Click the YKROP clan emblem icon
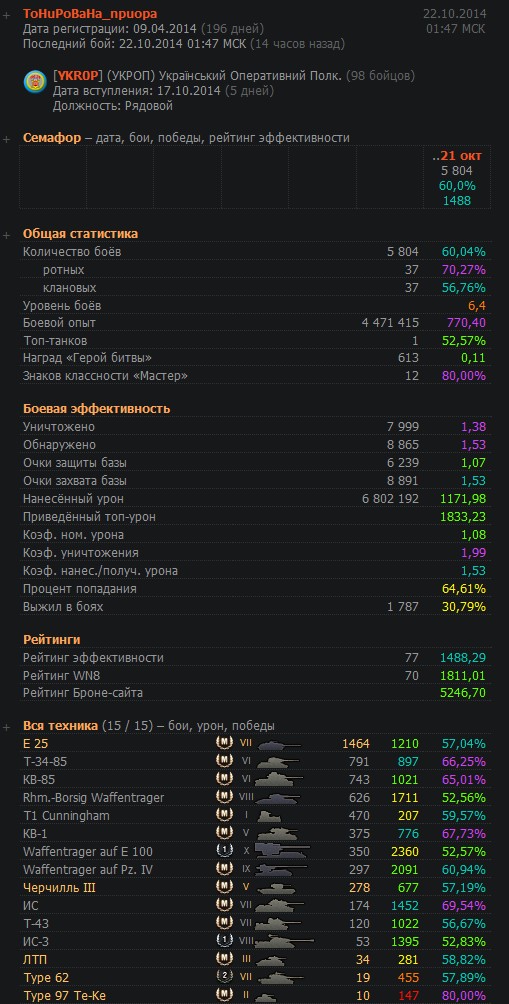 pyautogui.click(x=35, y=81)
